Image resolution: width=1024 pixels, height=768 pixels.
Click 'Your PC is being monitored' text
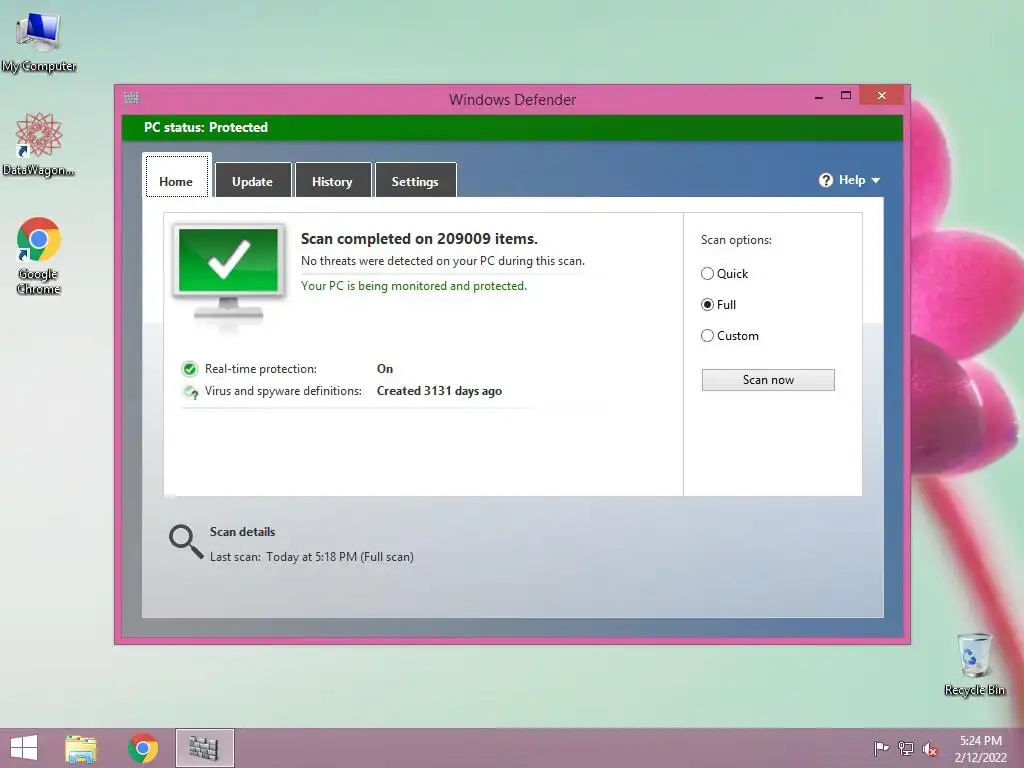coord(414,286)
